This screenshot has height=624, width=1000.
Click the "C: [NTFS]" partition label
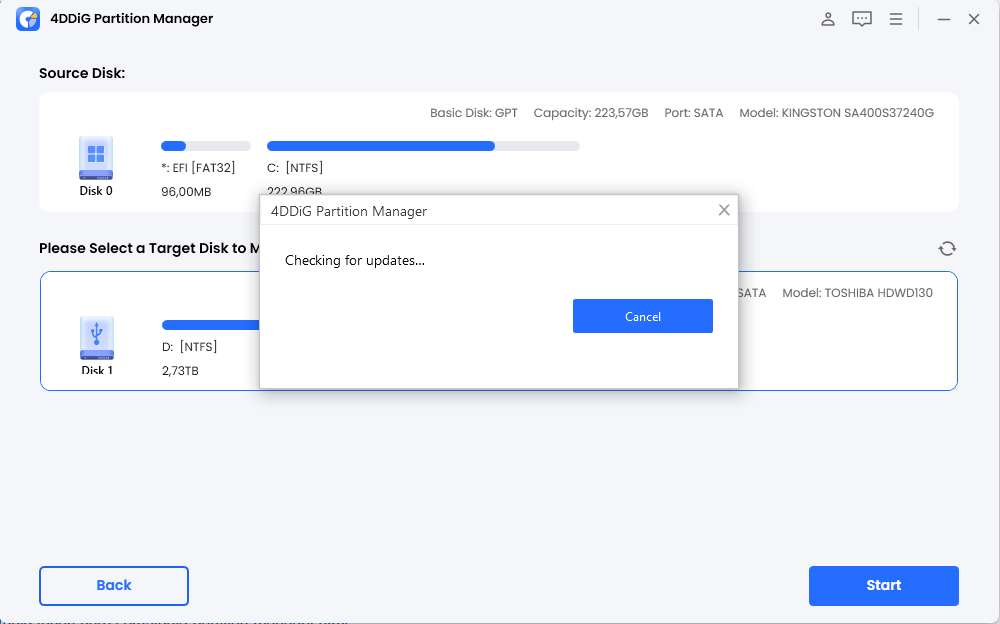coord(295,168)
